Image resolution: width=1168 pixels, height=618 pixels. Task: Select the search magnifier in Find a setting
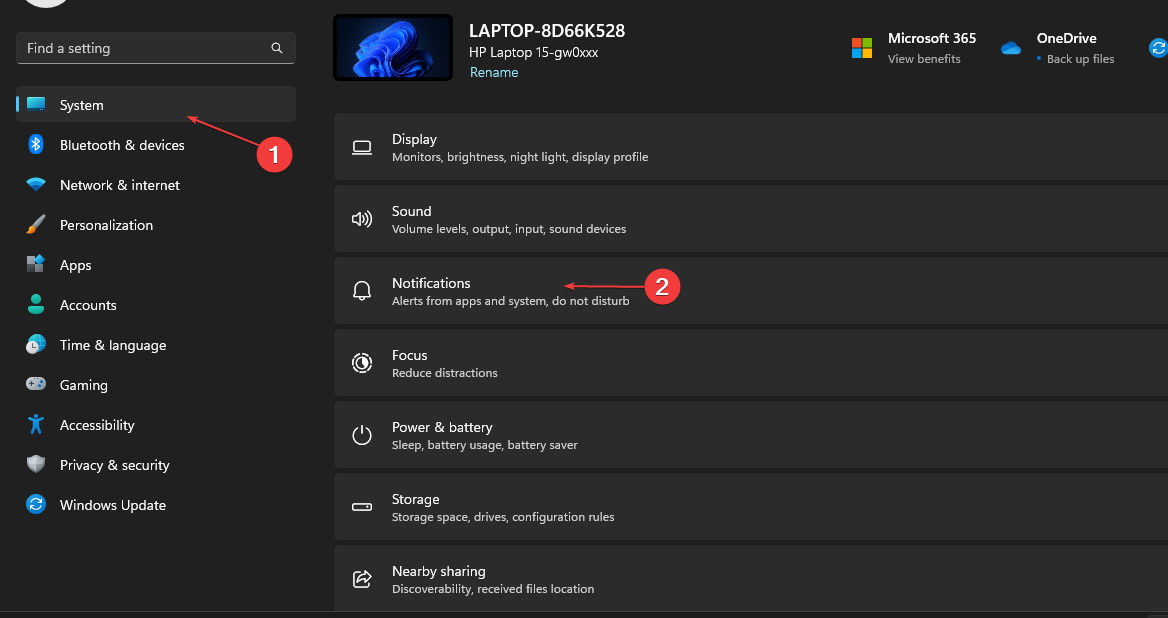pyautogui.click(x=276, y=48)
